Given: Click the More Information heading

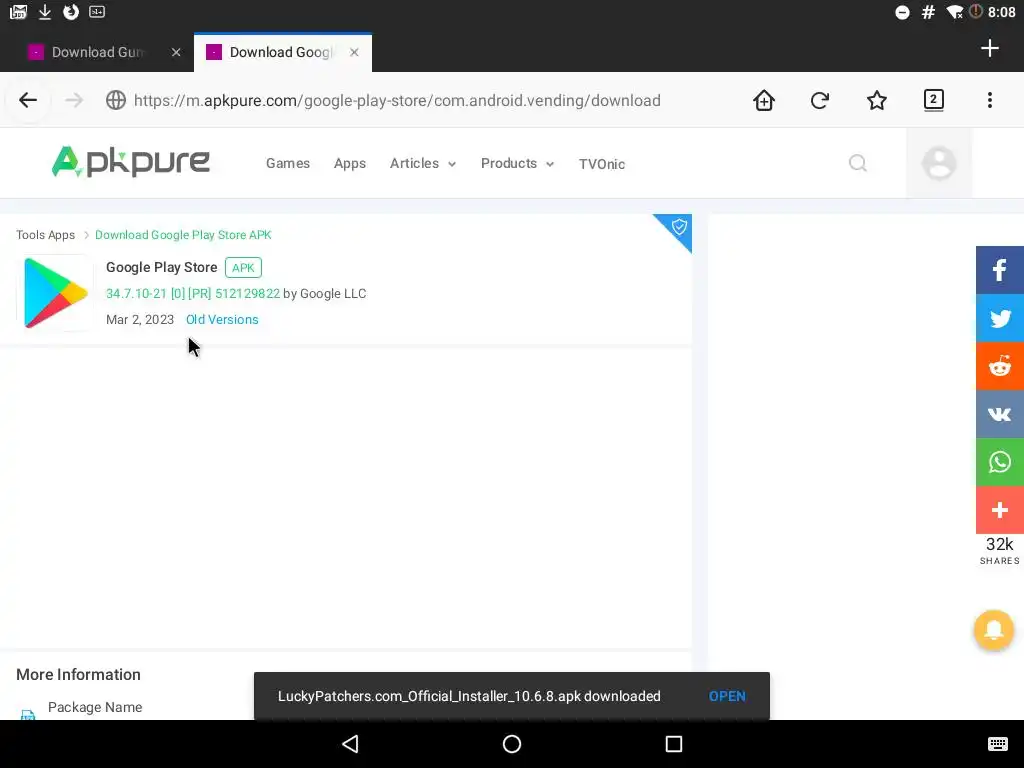Looking at the screenshot, I should (78, 674).
